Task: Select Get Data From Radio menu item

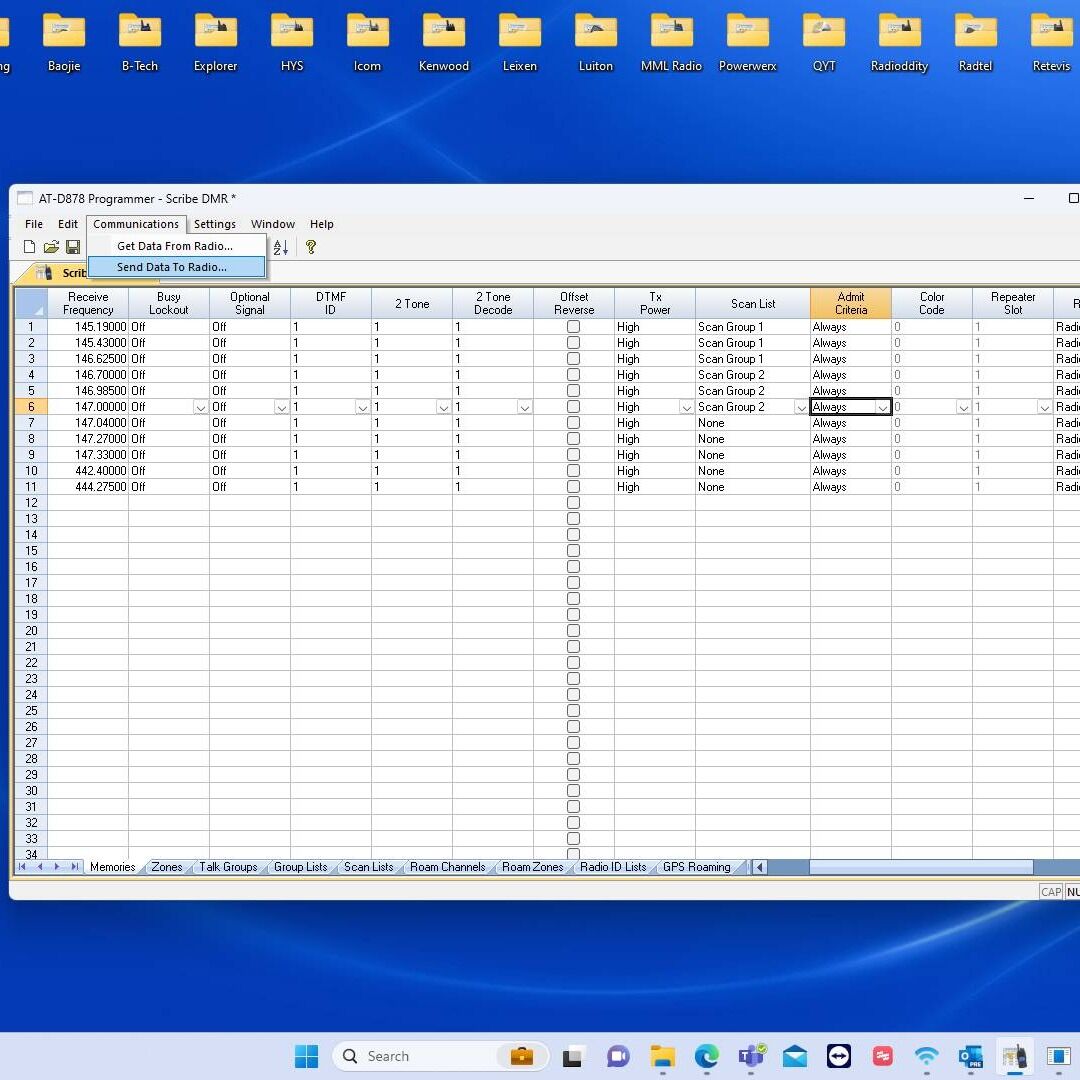Action: pyautogui.click(x=176, y=246)
